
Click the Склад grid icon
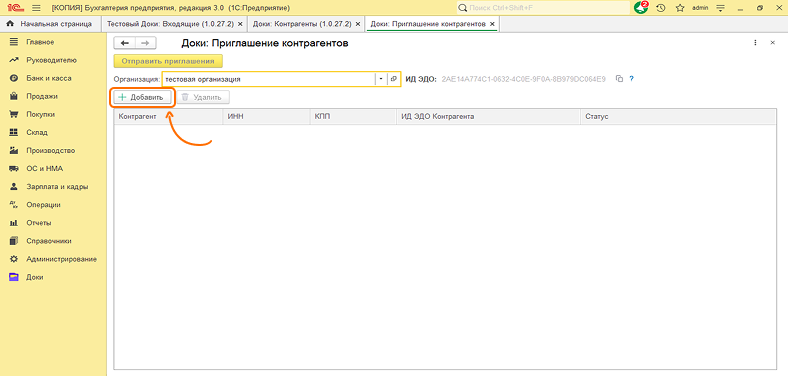14,132
